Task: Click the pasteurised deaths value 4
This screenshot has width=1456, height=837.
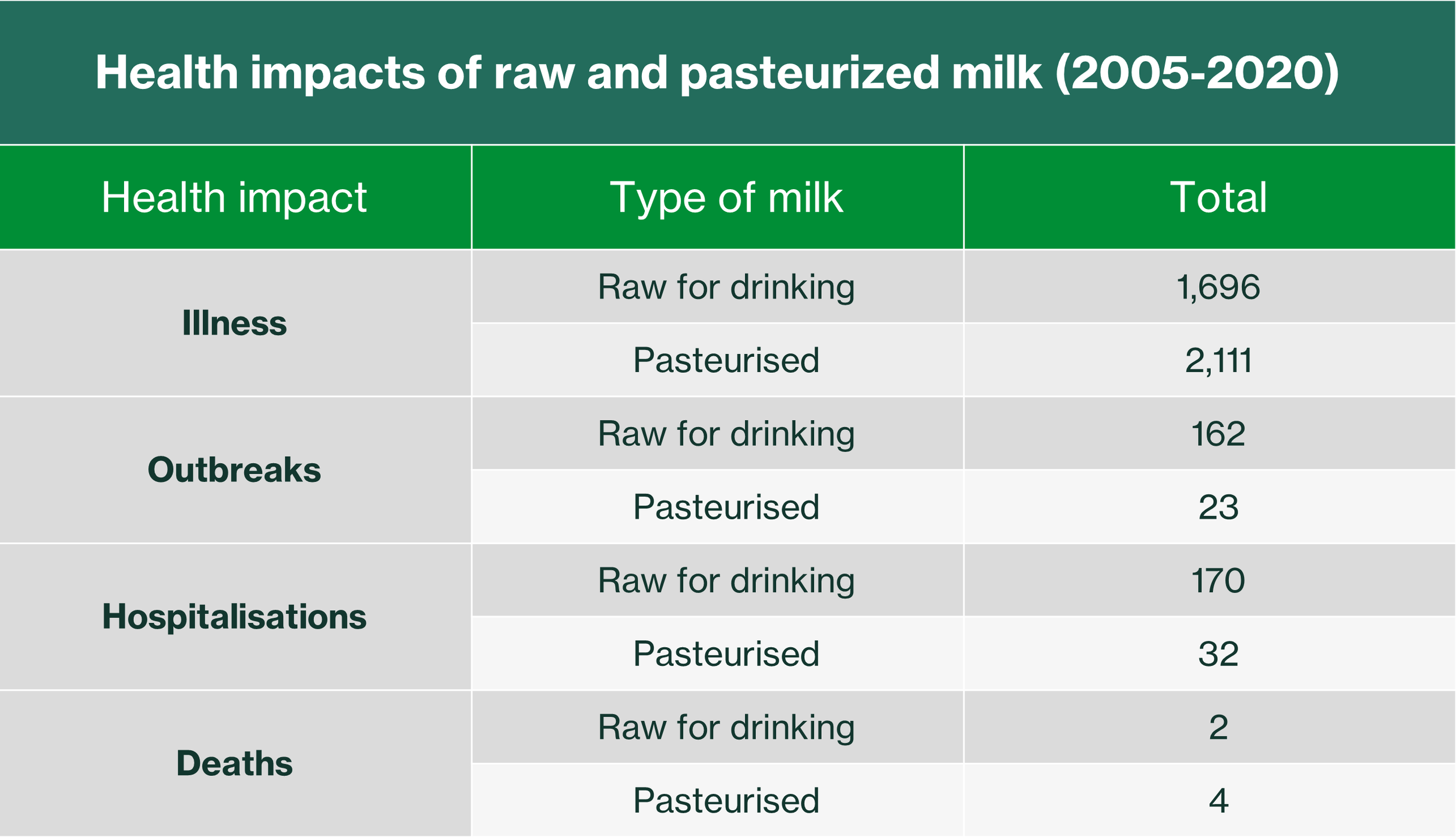Action: click(1210, 800)
